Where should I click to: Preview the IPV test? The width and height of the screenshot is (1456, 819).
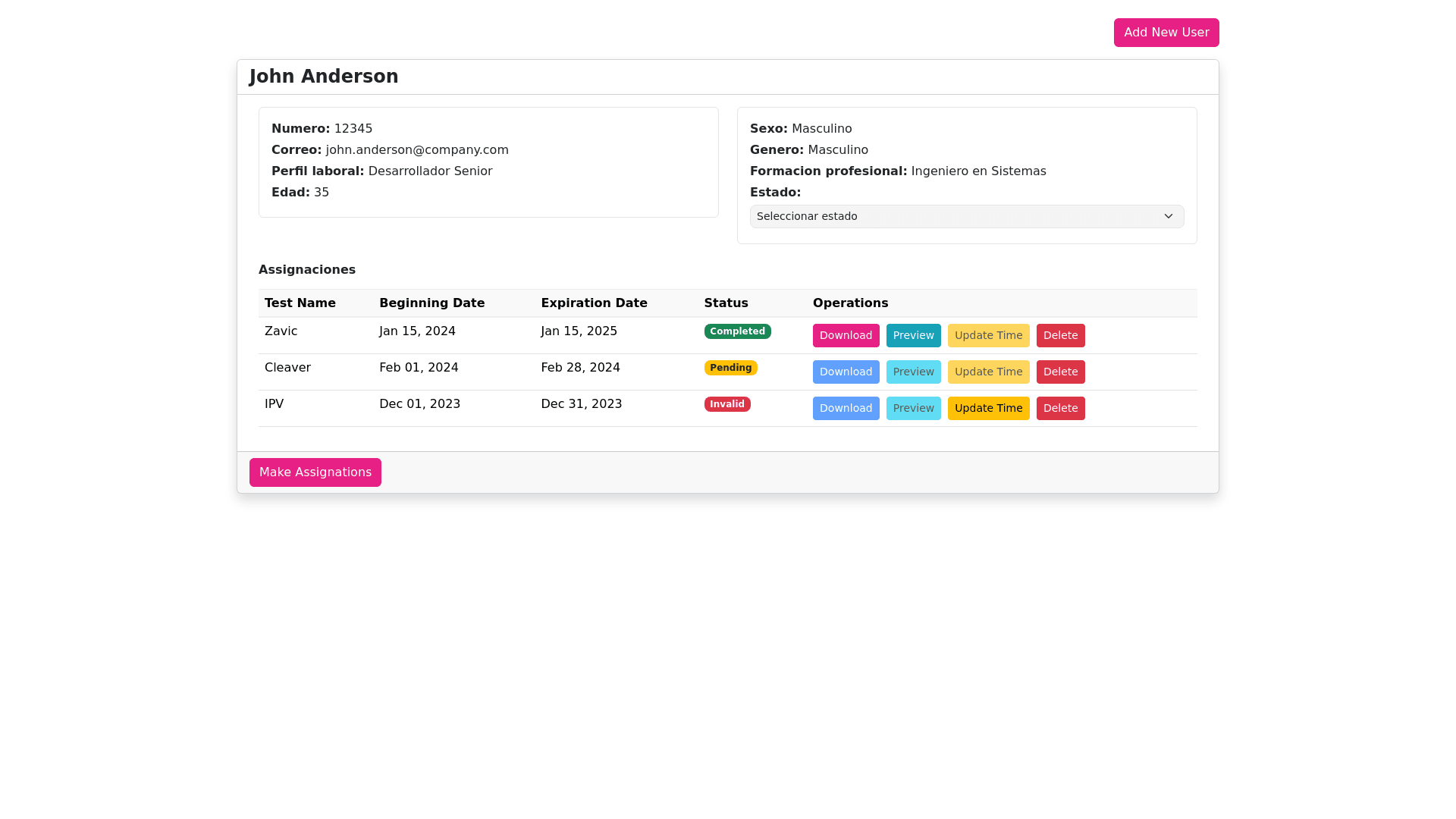point(913,409)
